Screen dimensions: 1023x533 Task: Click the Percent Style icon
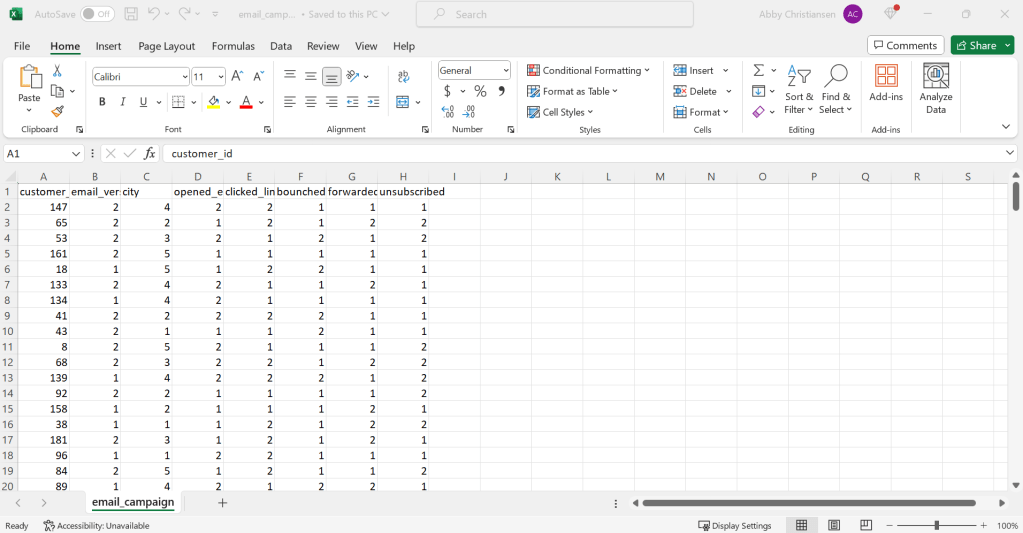coord(480,91)
